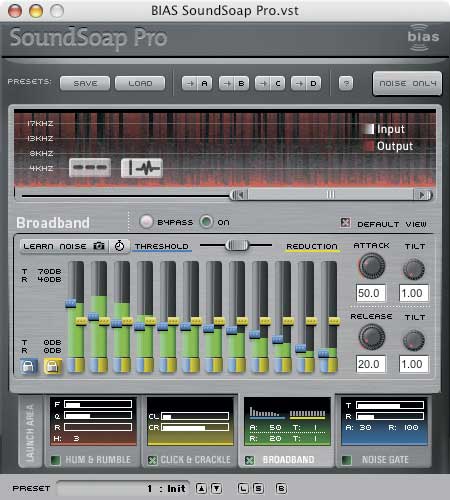Image resolution: width=450 pixels, height=500 pixels.
Task: Click the Hum & Rumble Q bar
Action: pos(98,416)
